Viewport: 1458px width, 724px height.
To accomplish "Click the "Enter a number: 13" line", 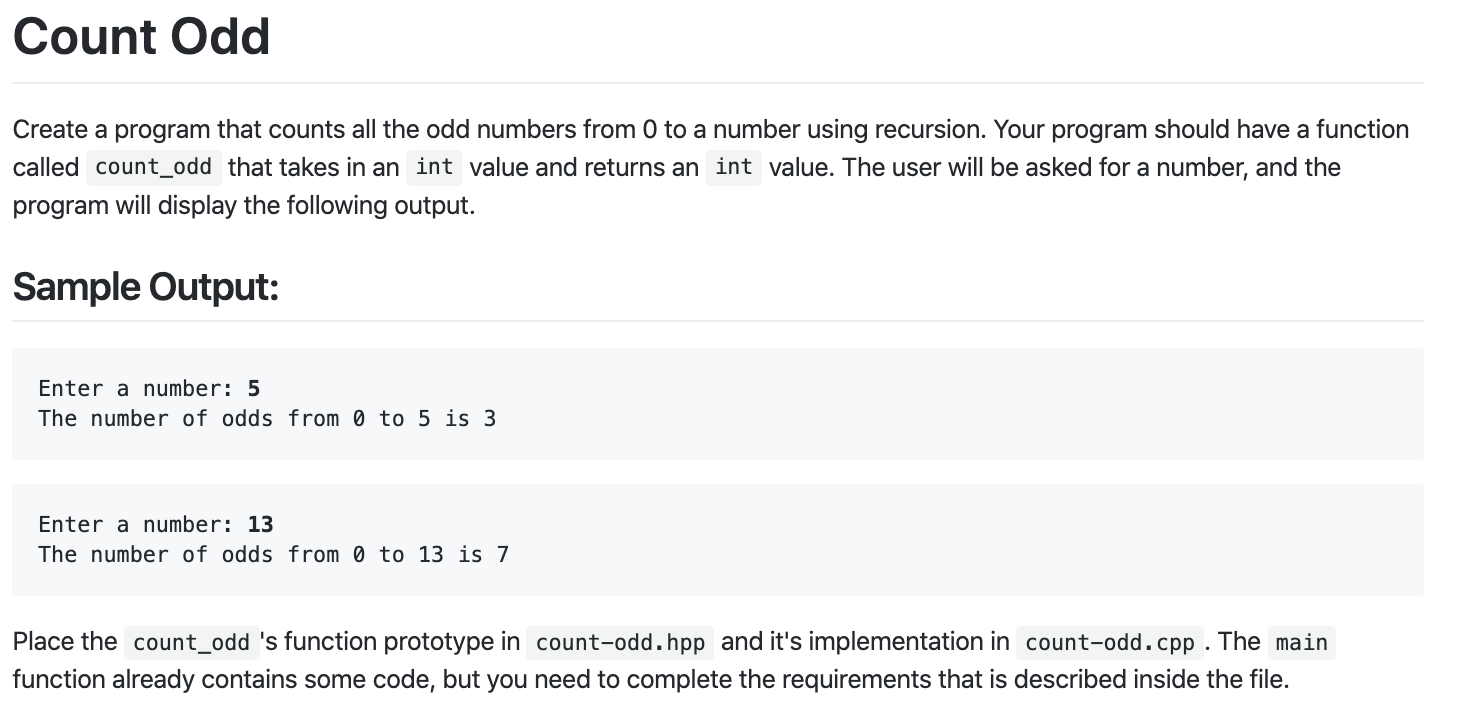I will pyautogui.click(x=156, y=524).
